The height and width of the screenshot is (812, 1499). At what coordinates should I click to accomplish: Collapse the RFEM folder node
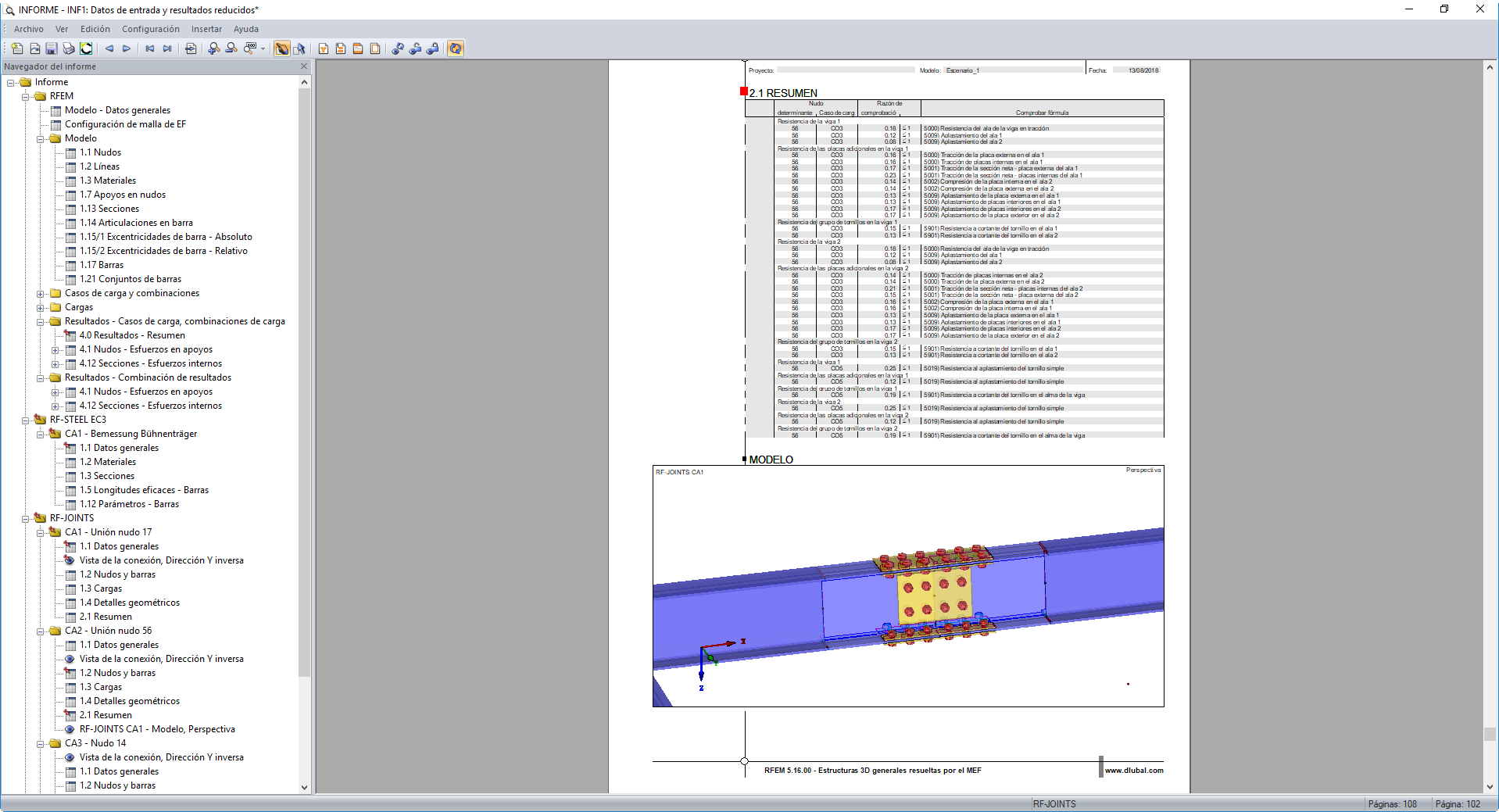(x=26, y=97)
